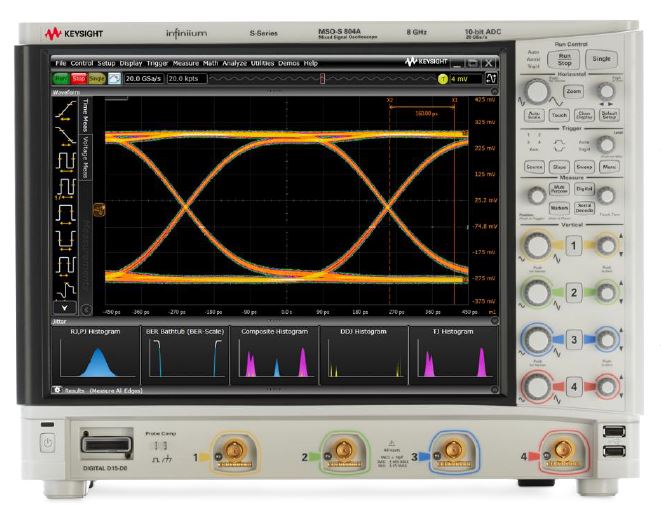Click the front-panel Markers key
The width and height of the screenshot is (661, 506).
[x=559, y=207]
